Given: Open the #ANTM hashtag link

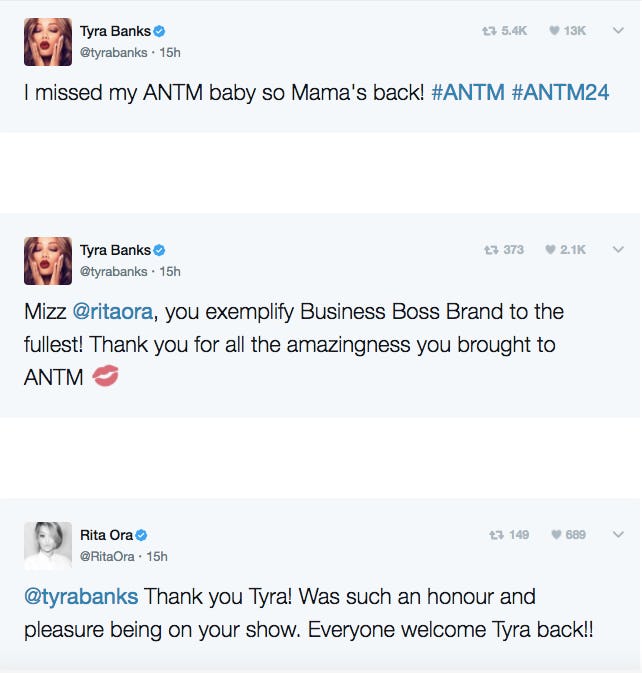Looking at the screenshot, I should tap(467, 92).
